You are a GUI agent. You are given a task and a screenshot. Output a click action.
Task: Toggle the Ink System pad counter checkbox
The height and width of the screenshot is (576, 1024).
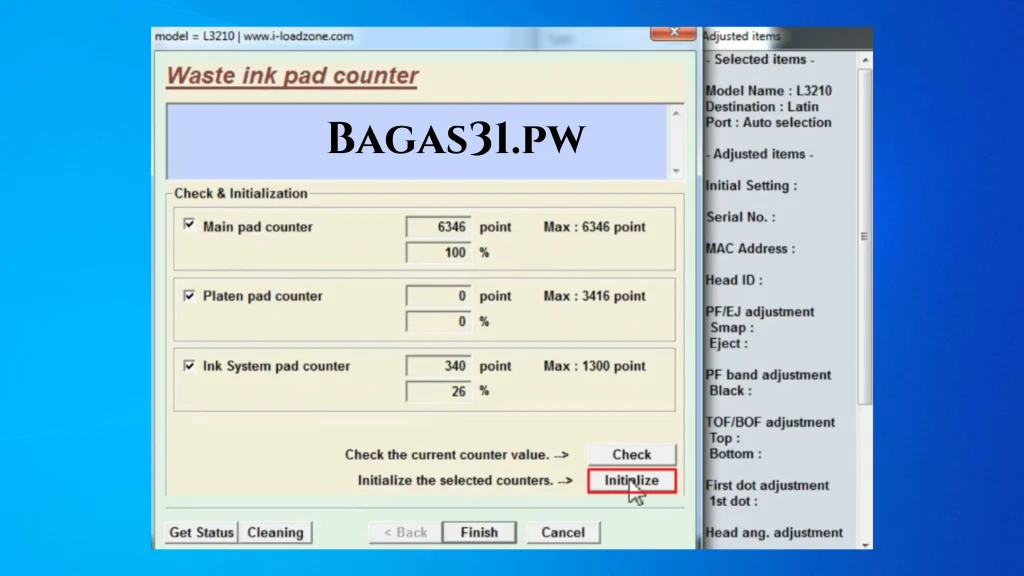click(189, 365)
